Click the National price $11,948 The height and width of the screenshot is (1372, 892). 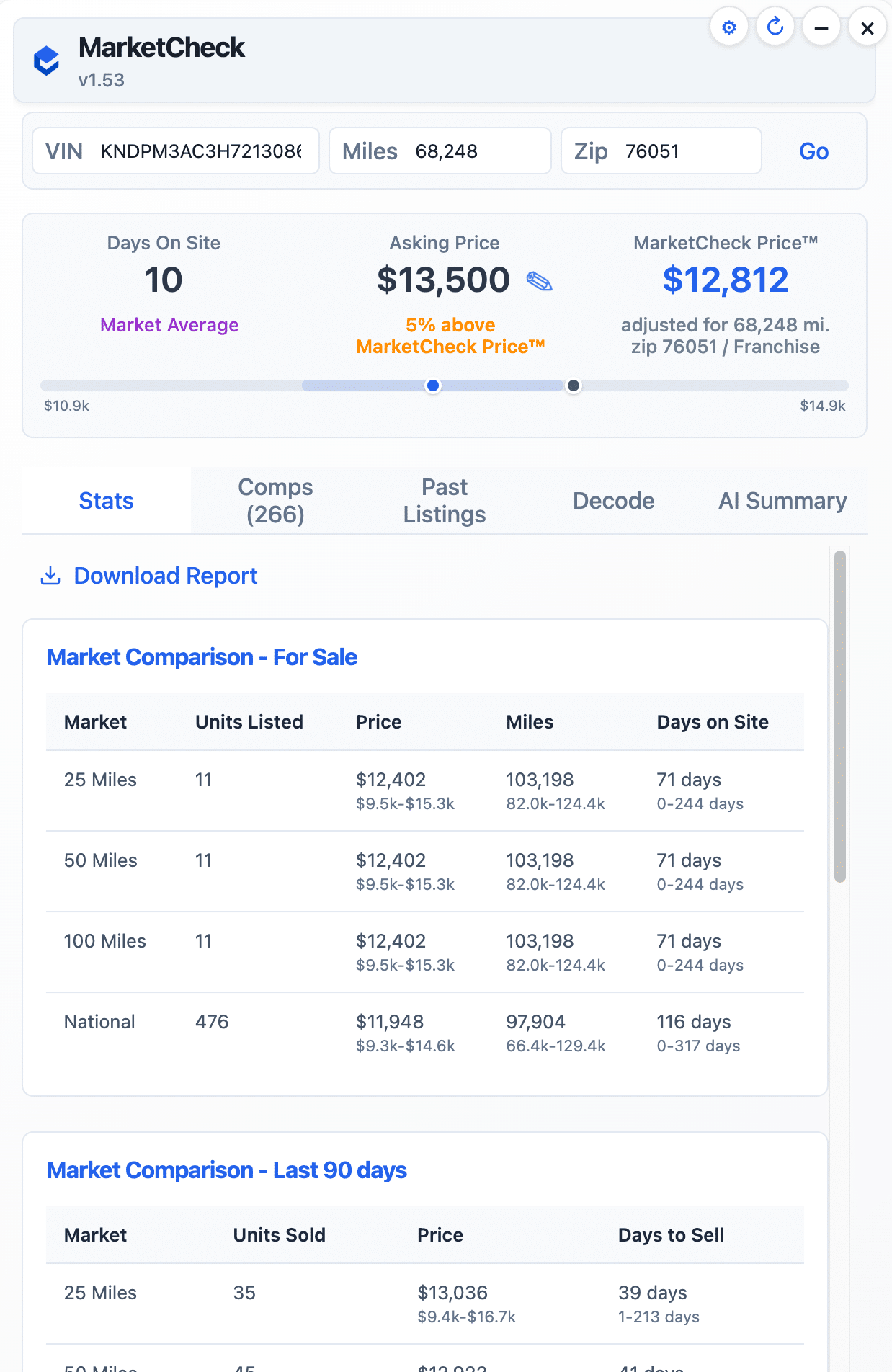pyautogui.click(x=390, y=1022)
